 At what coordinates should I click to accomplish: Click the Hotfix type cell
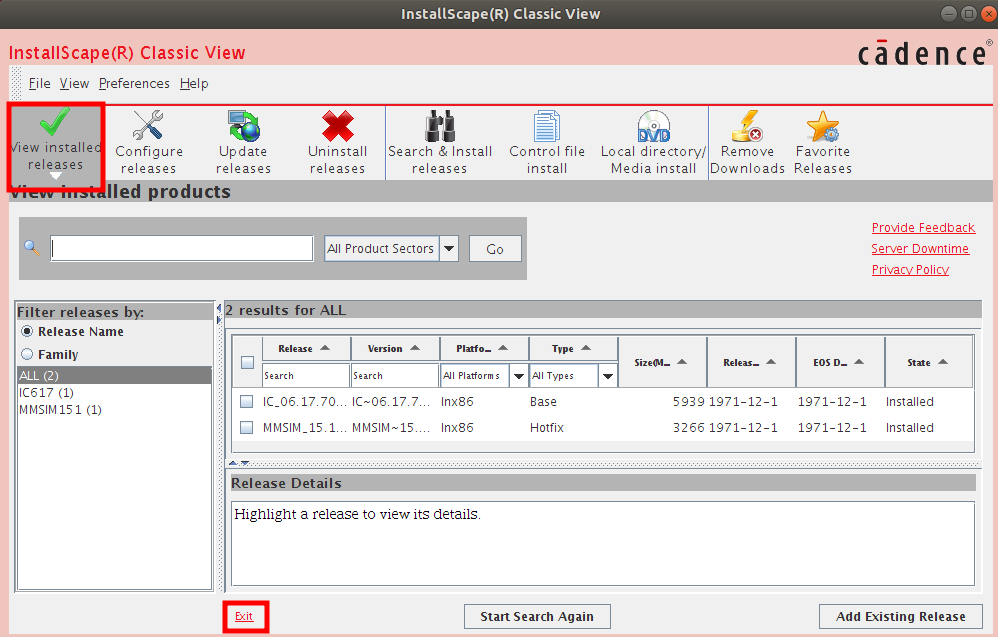[547, 428]
